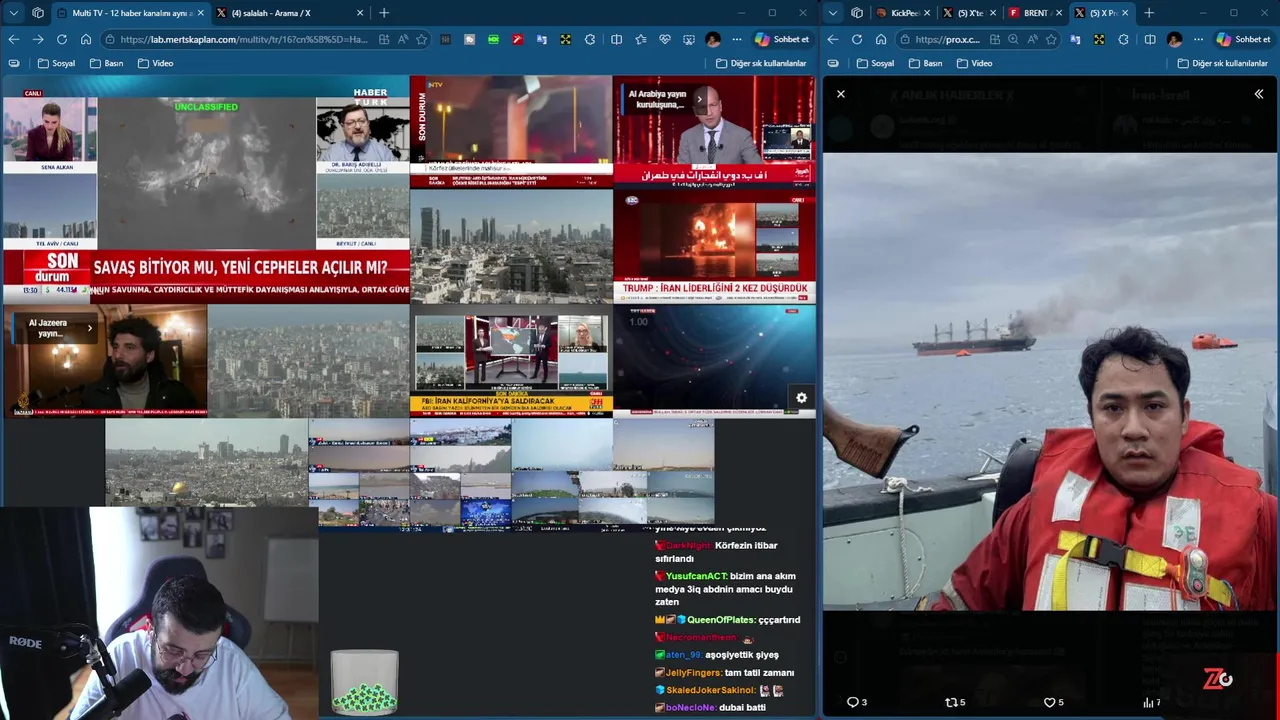The image size is (1280, 720).
Task: Open new tab in right browser
Action: (x=1148, y=13)
